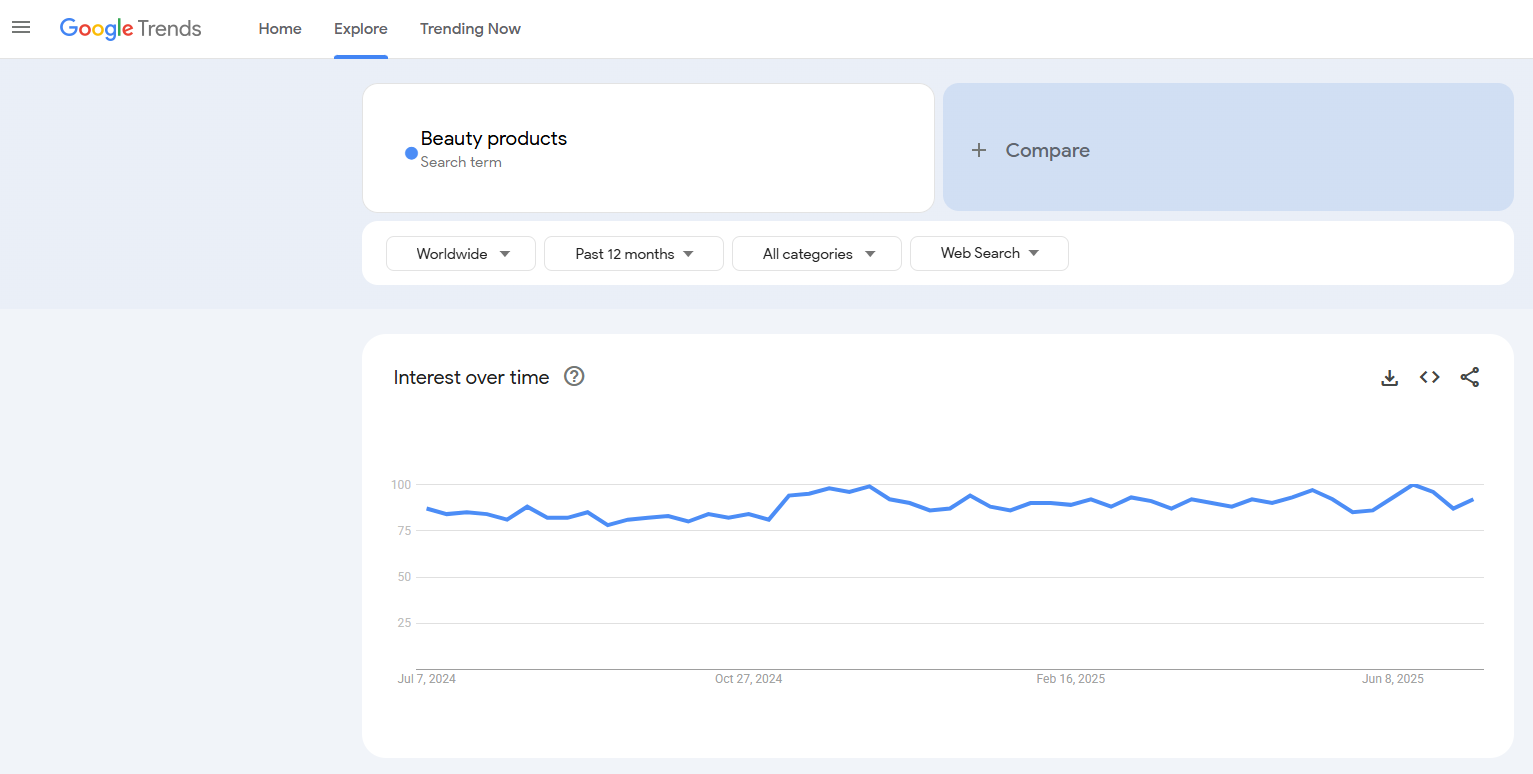The image size is (1533, 774).
Task: Open the Past 12 months dropdown
Action: point(633,254)
